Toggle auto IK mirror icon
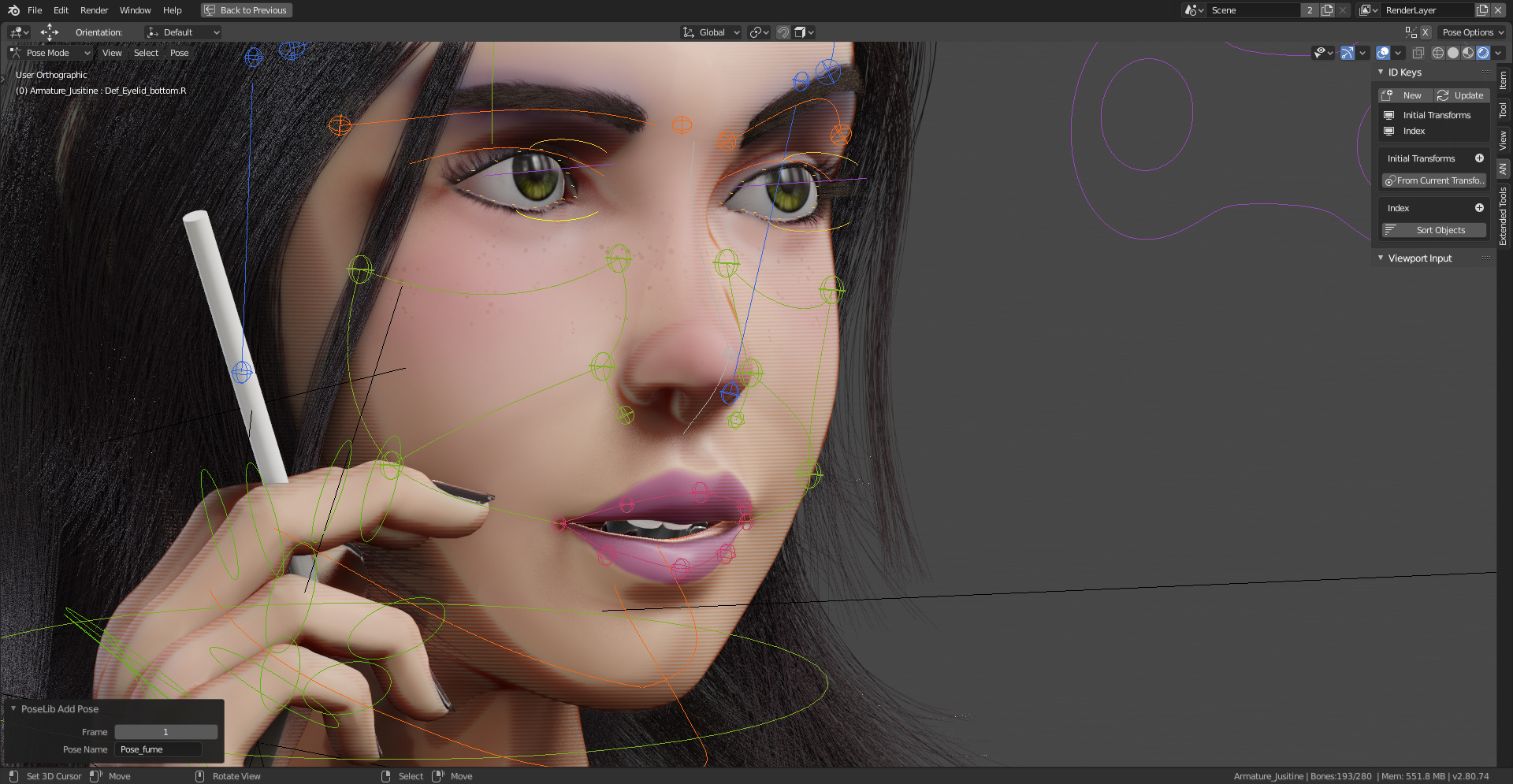The height and width of the screenshot is (784, 1513). click(x=1411, y=32)
